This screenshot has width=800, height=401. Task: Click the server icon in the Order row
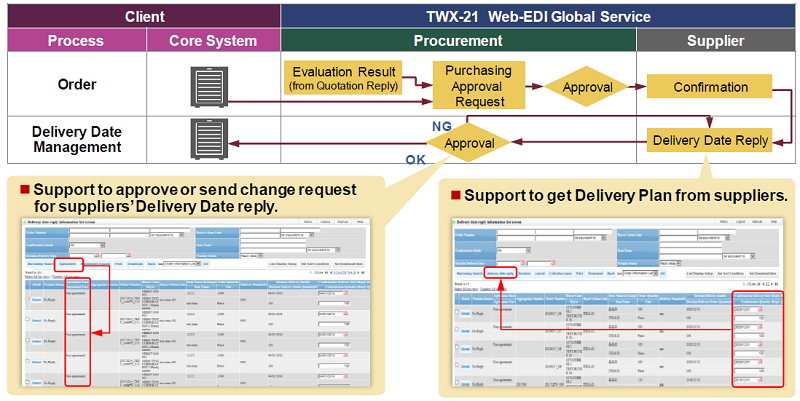click(210, 87)
